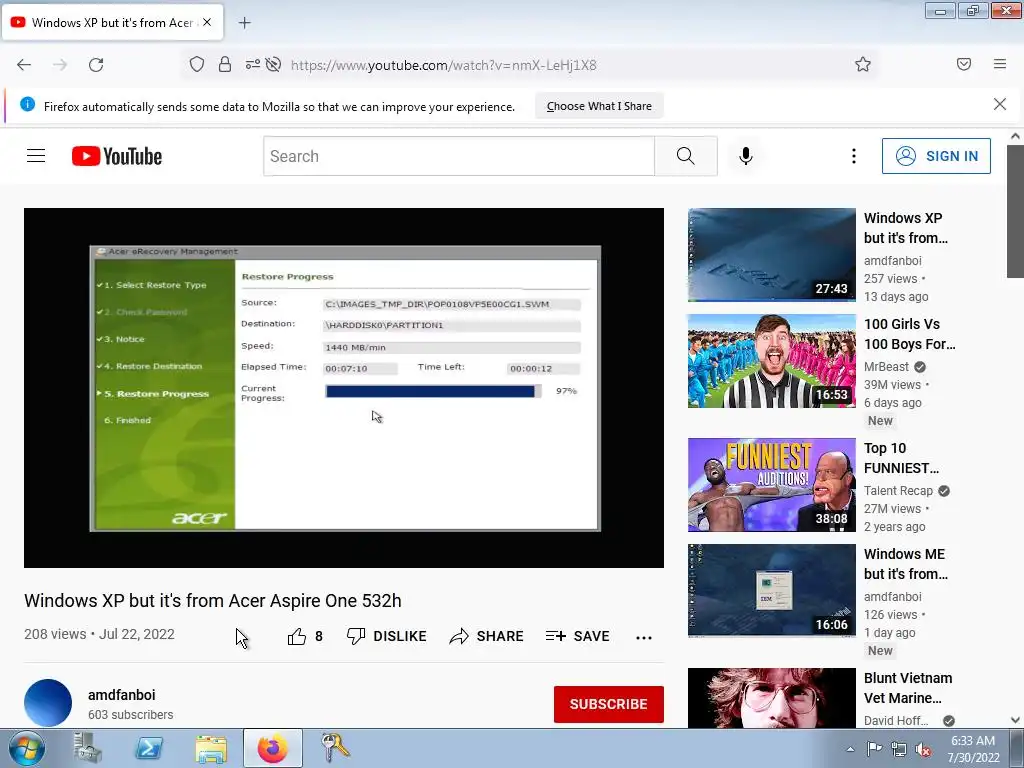Viewport: 1024px width, 768px height.
Task: Open the amdfanboi channel name link
Action: pos(121,695)
